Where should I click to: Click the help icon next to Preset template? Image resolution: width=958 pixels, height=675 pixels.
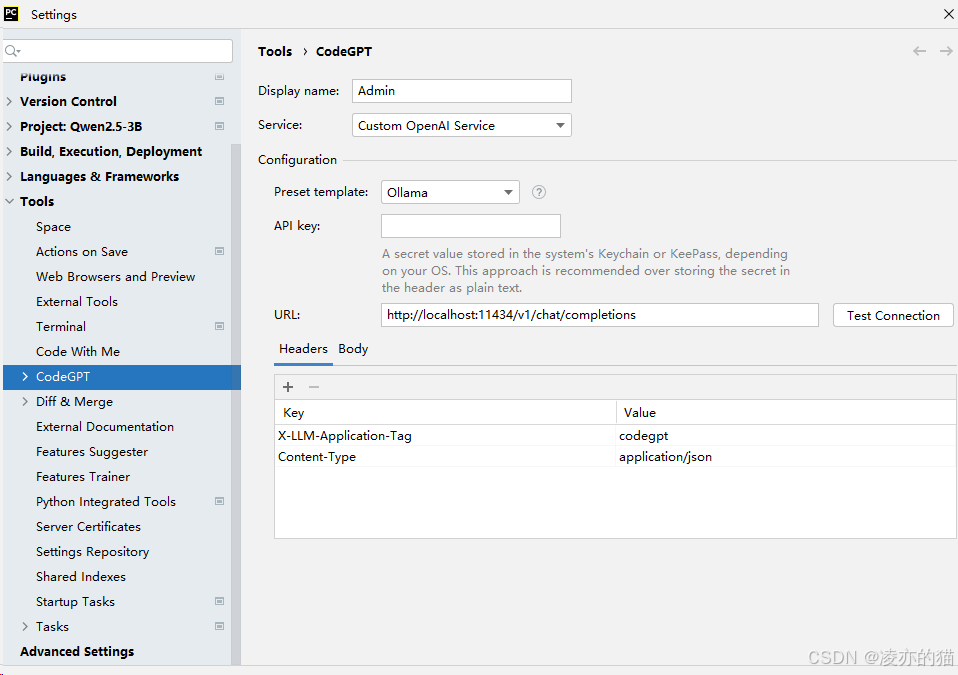pos(538,192)
